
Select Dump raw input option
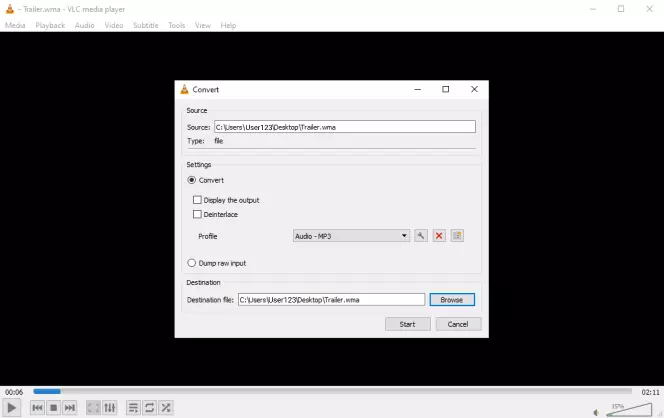(x=191, y=263)
